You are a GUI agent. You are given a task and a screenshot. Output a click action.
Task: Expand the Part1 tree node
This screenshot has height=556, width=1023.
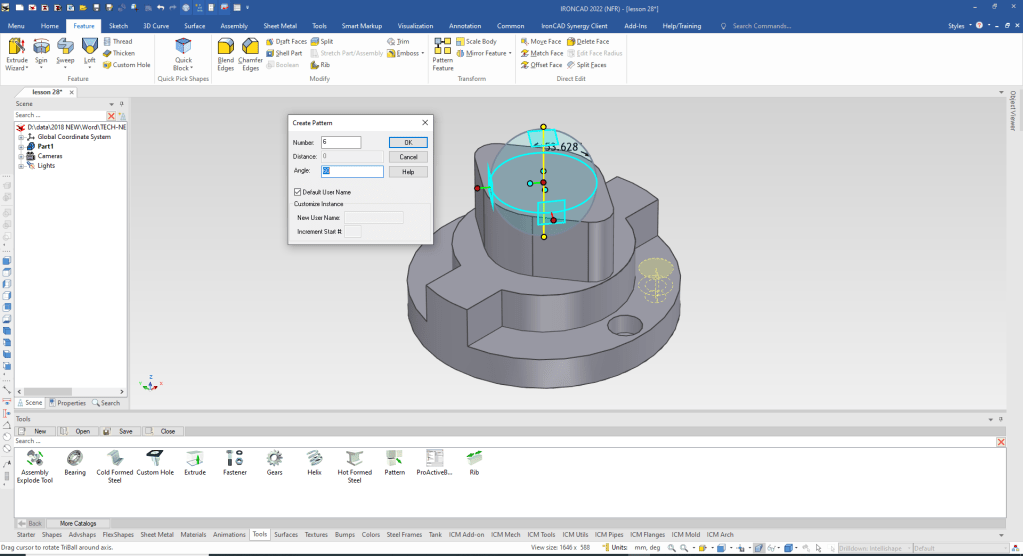[x=20, y=146]
